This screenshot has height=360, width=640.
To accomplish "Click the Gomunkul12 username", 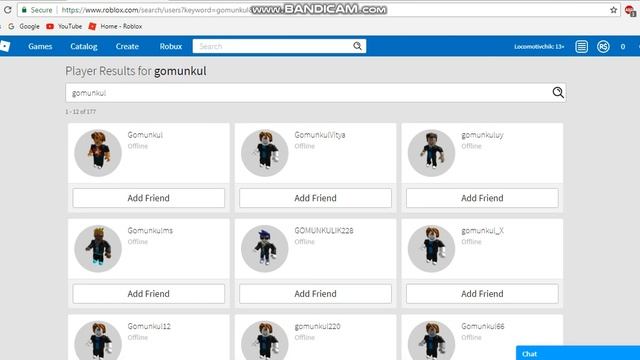I will coord(149,326).
